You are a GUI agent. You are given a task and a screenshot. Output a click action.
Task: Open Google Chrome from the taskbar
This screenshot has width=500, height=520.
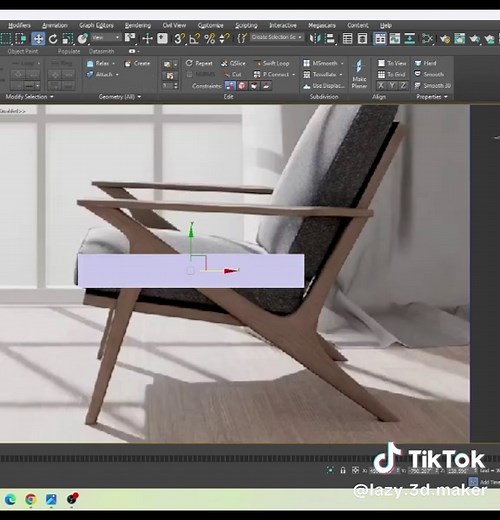[x=30, y=499]
